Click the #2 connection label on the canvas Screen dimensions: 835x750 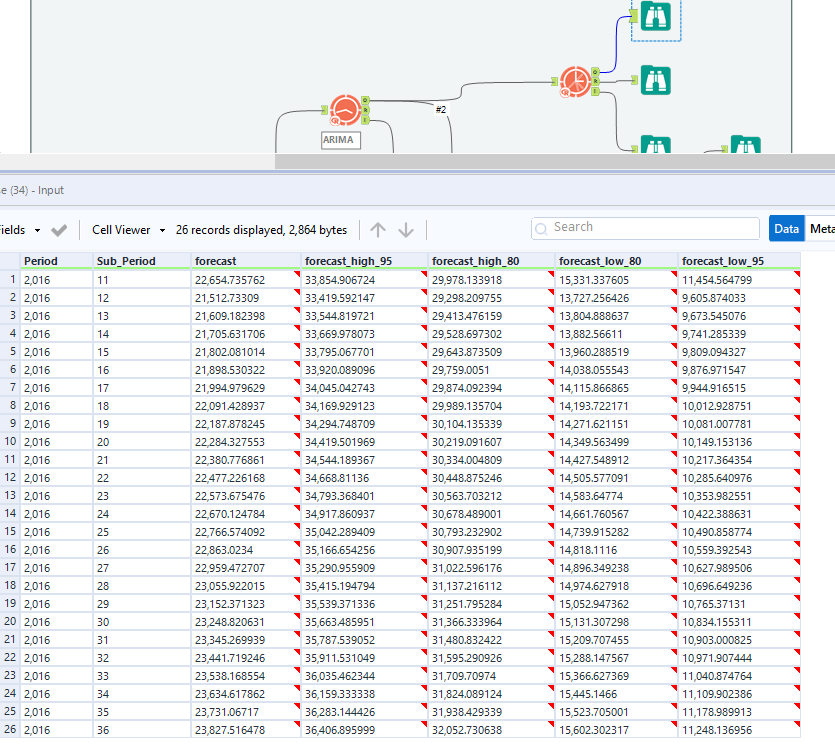pos(440,110)
